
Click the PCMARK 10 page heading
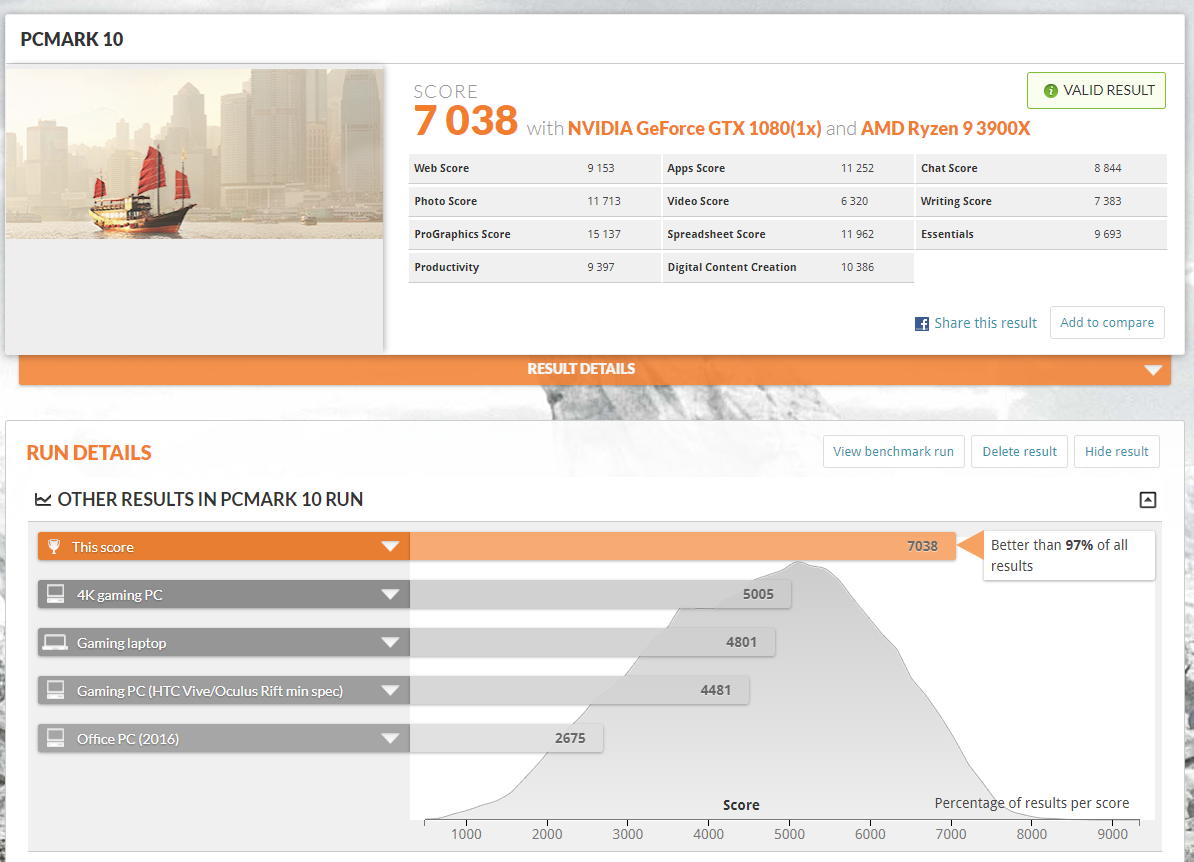click(72, 39)
